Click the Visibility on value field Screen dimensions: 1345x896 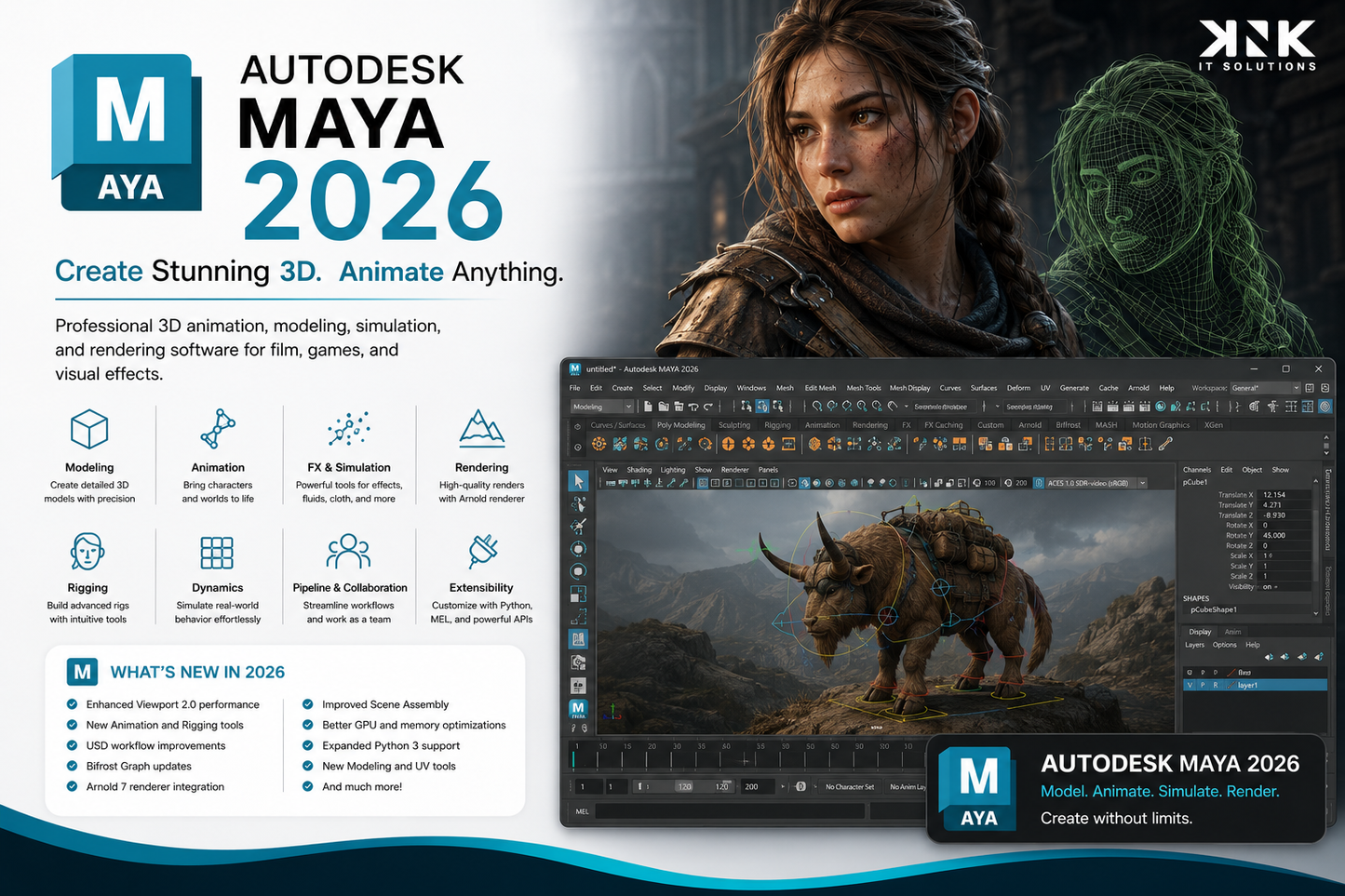coord(1285,587)
